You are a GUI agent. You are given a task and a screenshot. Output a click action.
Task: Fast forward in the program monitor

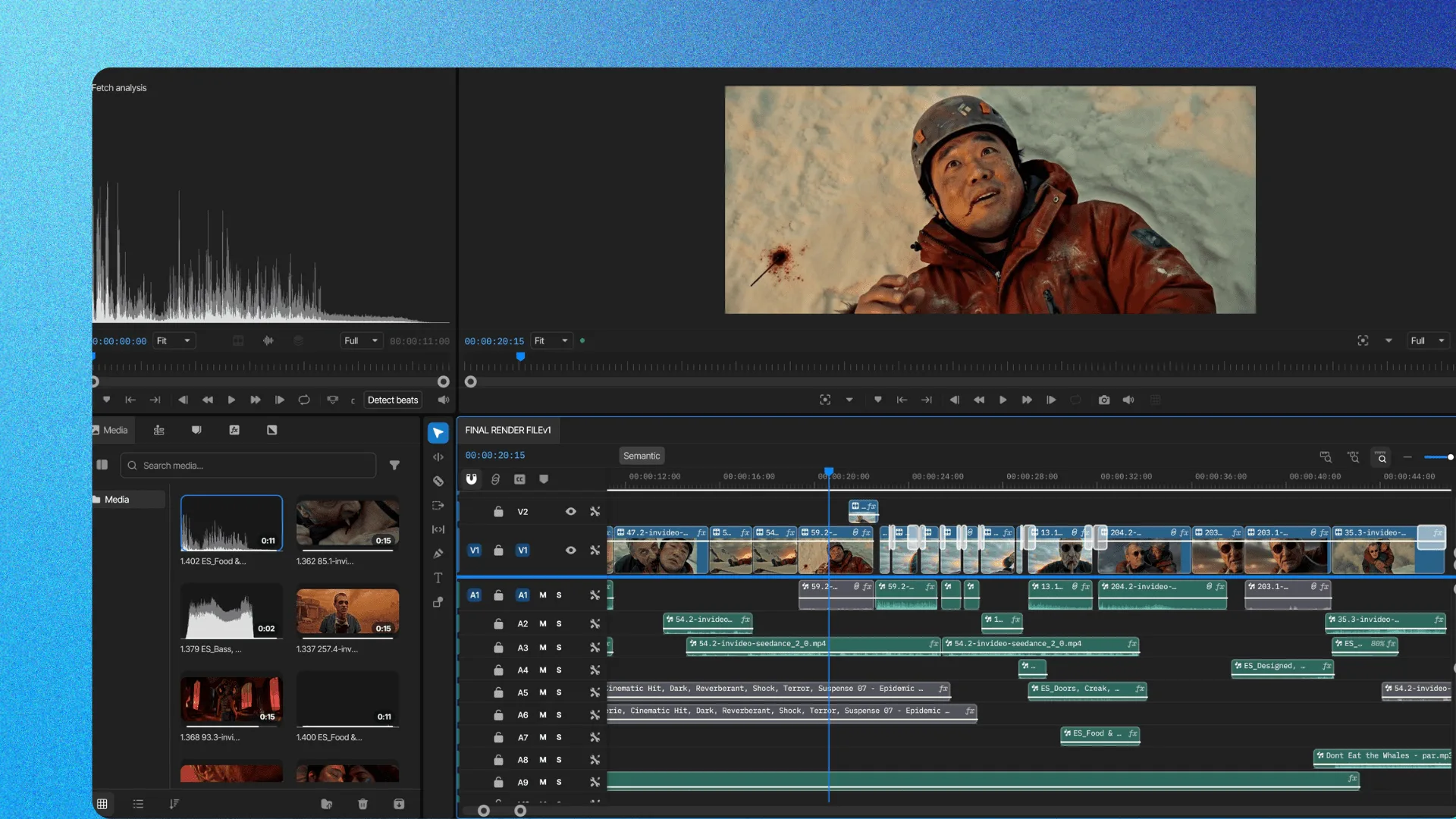tap(1027, 400)
